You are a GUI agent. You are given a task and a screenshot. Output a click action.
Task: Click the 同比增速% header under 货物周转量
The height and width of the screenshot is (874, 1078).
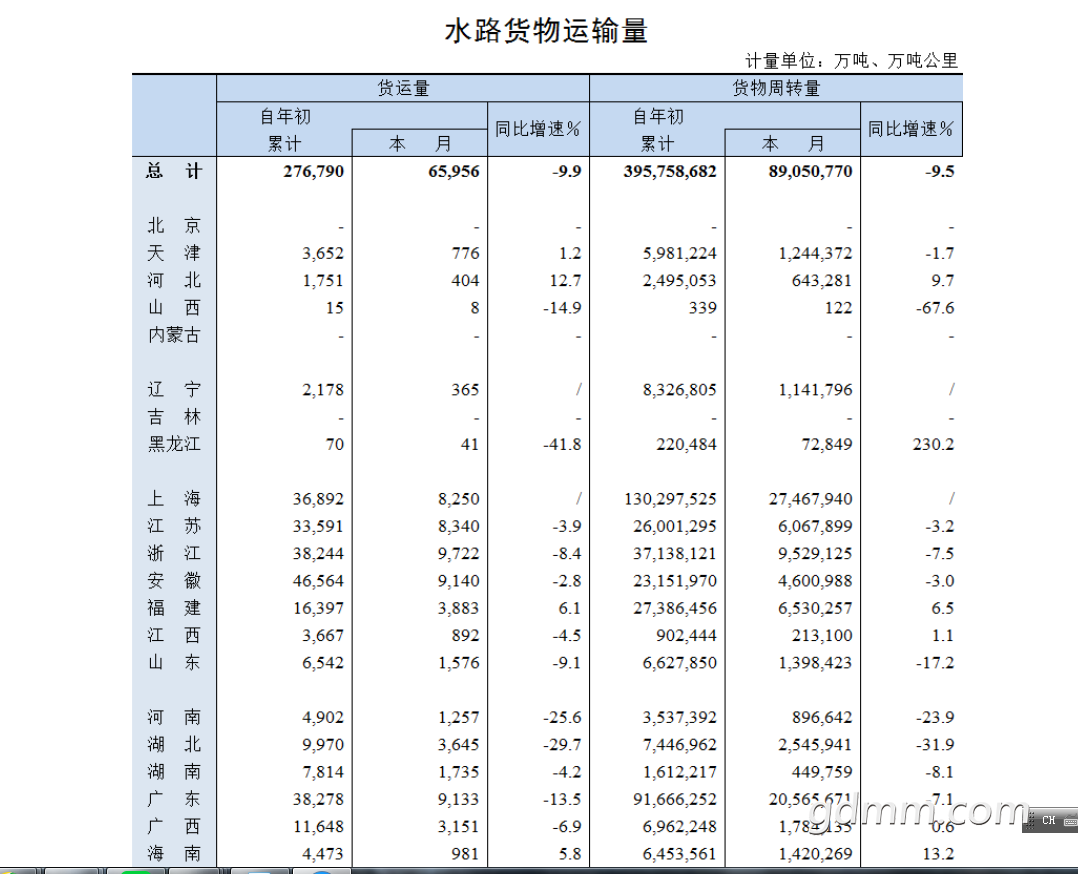[911, 129]
